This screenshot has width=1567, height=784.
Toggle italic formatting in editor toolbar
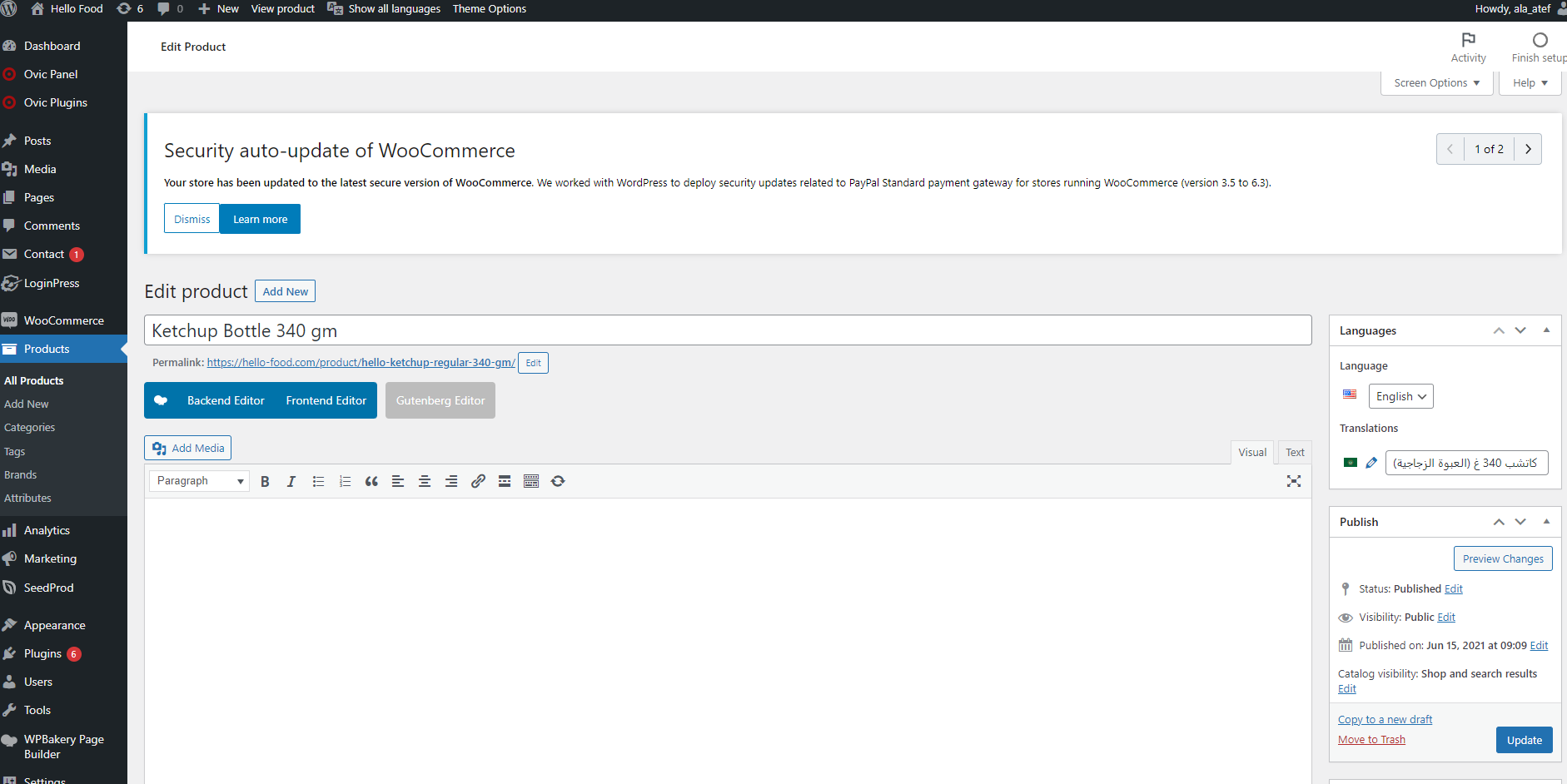291,481
